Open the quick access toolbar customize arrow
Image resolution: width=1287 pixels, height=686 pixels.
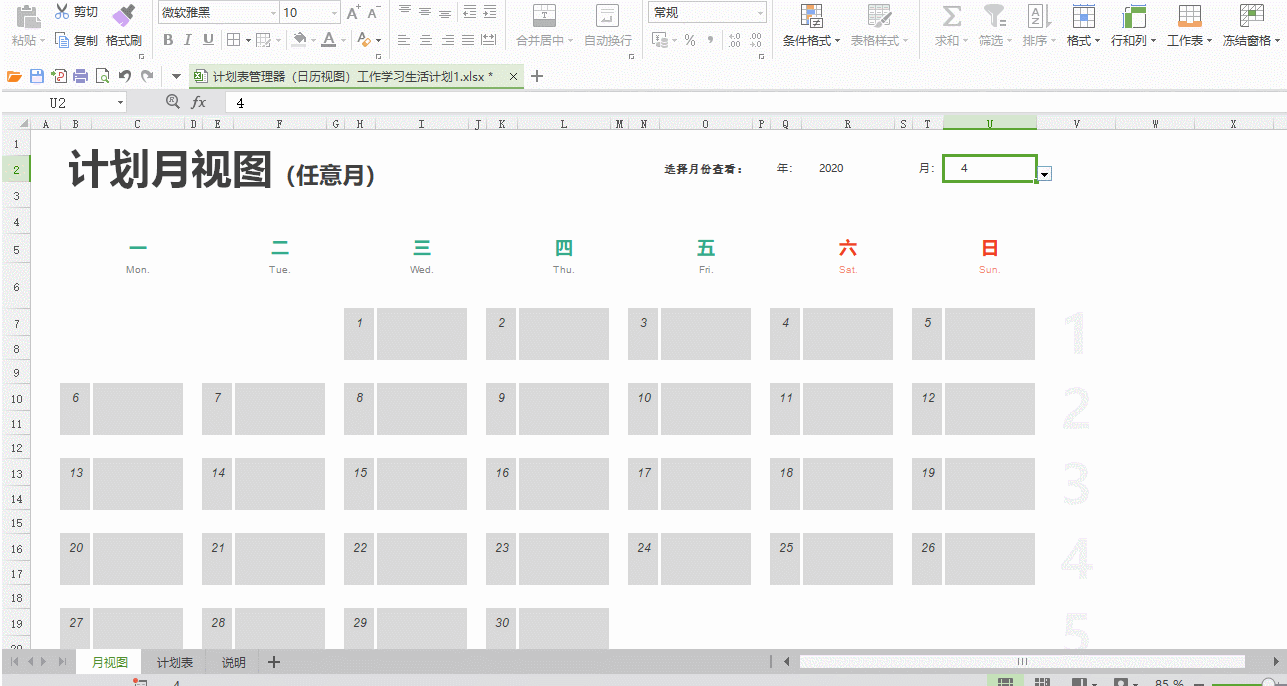176,76
